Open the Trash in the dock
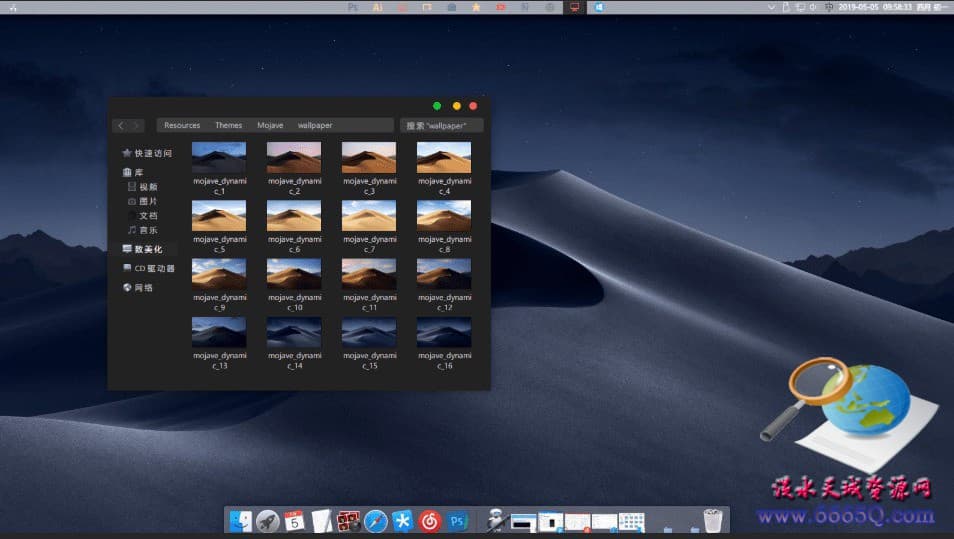954x539 pixels. pos(712,521)
